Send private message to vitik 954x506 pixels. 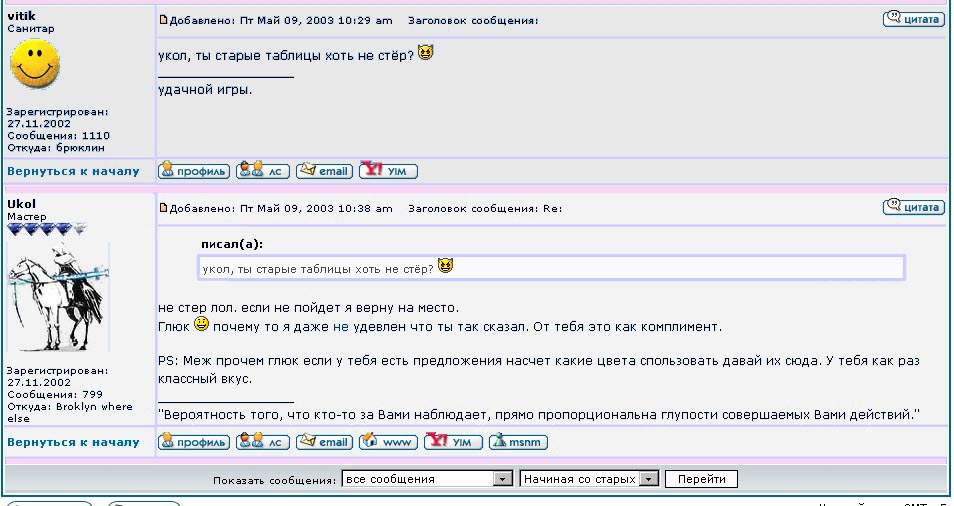[263, 171]
